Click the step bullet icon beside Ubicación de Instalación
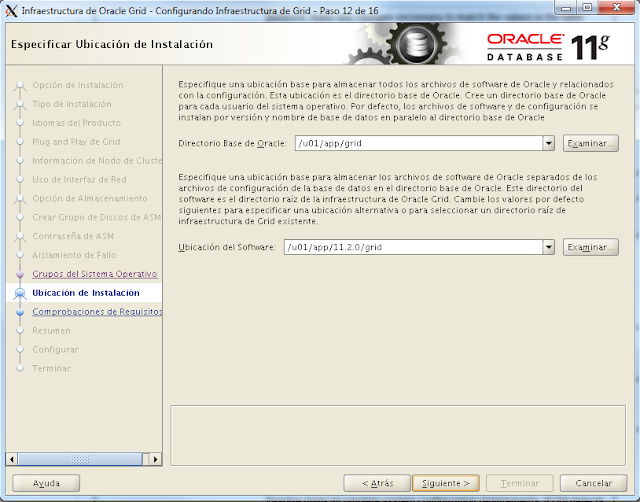Image resolution: width=640 pixels, height=502 pixels. (x=20, y=293)
